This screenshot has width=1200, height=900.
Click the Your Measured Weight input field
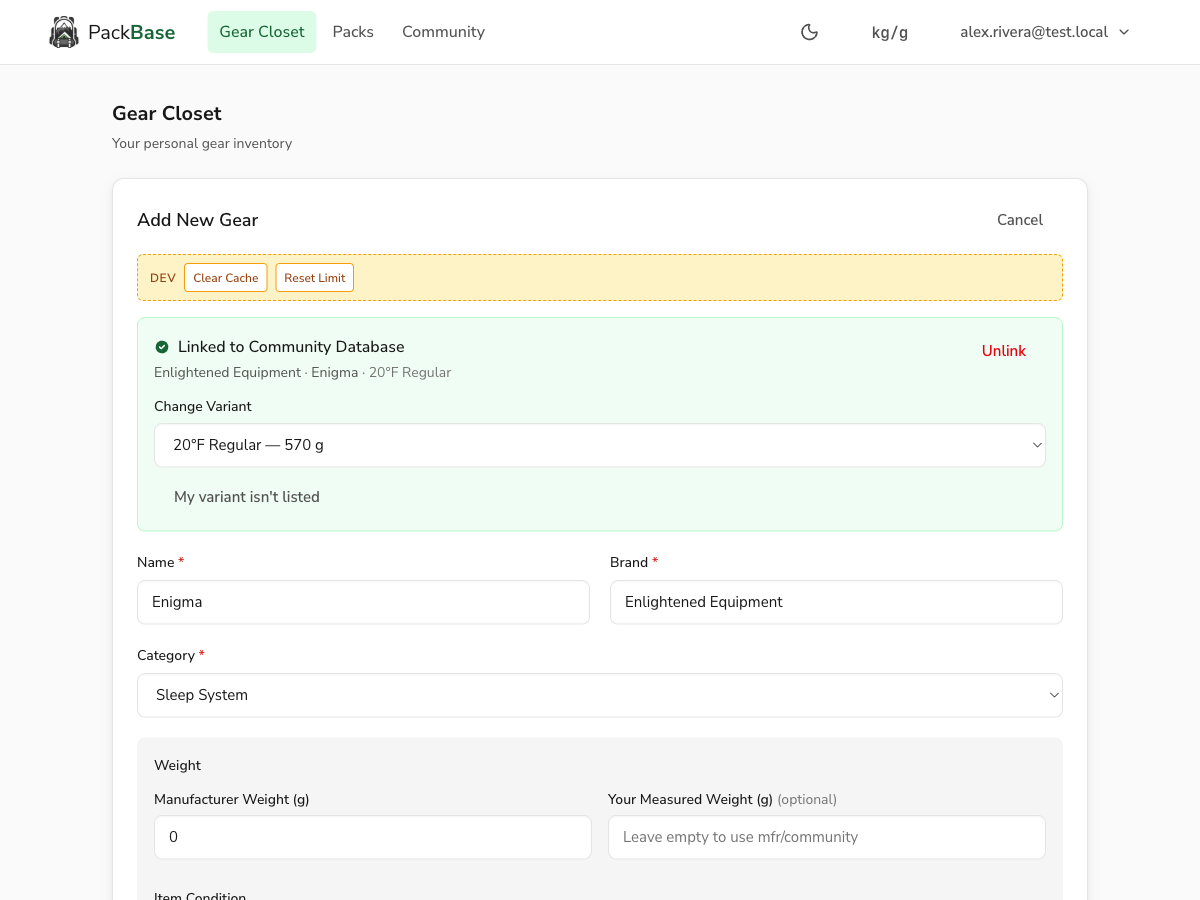[x=826, y=837]
